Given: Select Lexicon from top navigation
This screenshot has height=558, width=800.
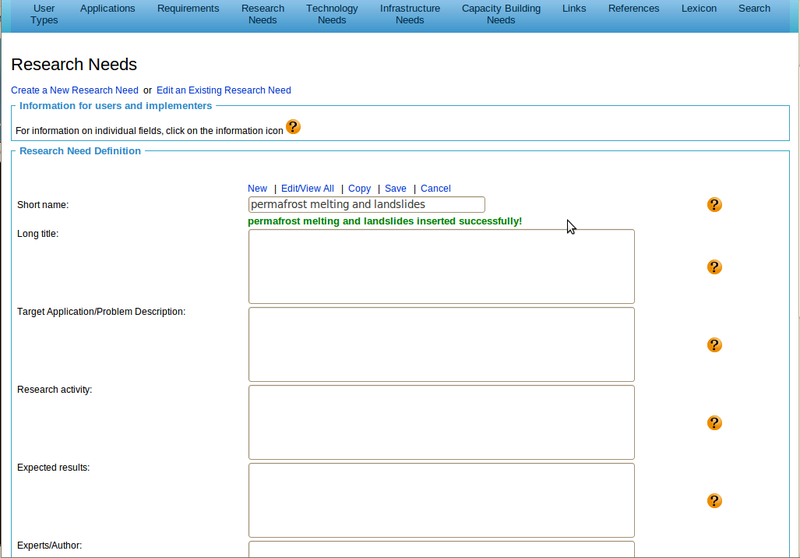Looking at the screenshot, I should tap(699, 9).
